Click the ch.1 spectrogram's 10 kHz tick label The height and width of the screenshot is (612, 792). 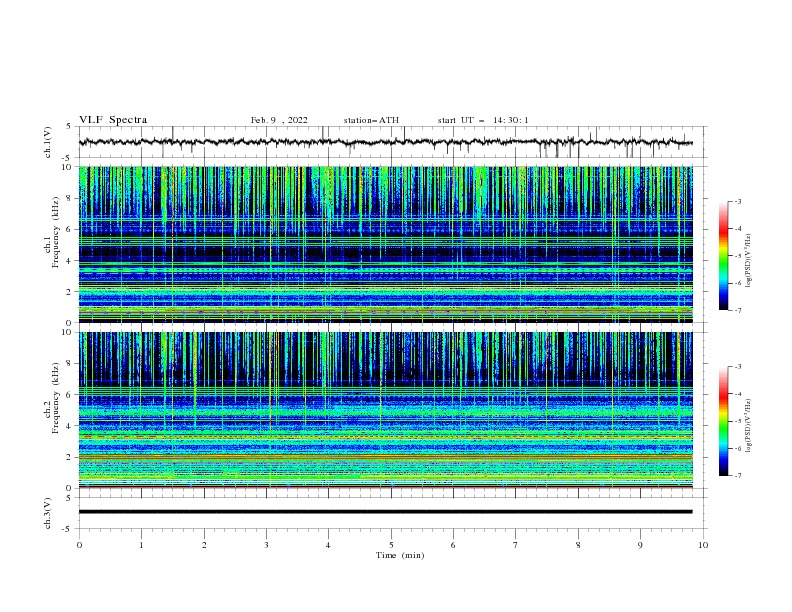68,167
